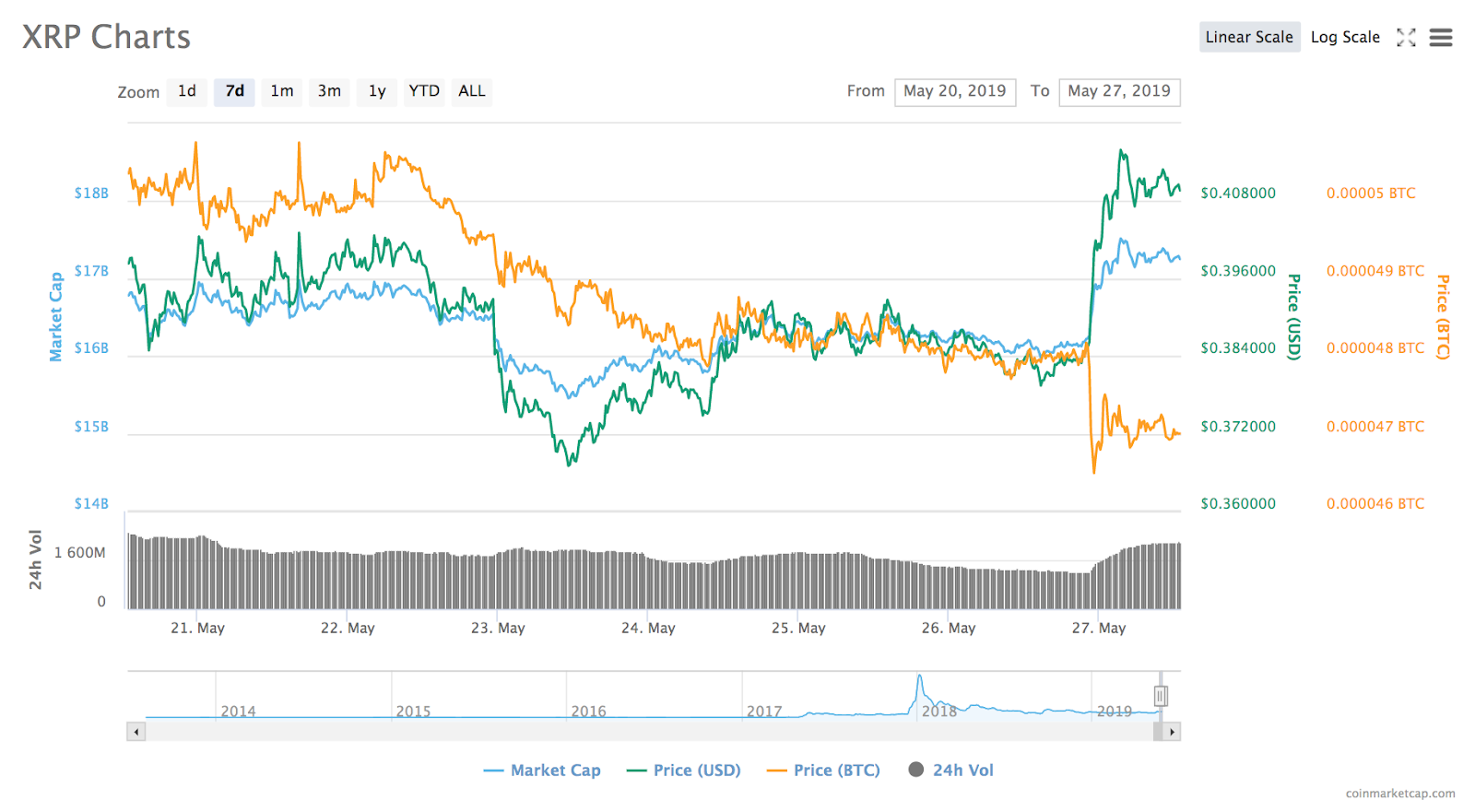
Task: Click the 21. May axis label
Action: coord(197,628)
